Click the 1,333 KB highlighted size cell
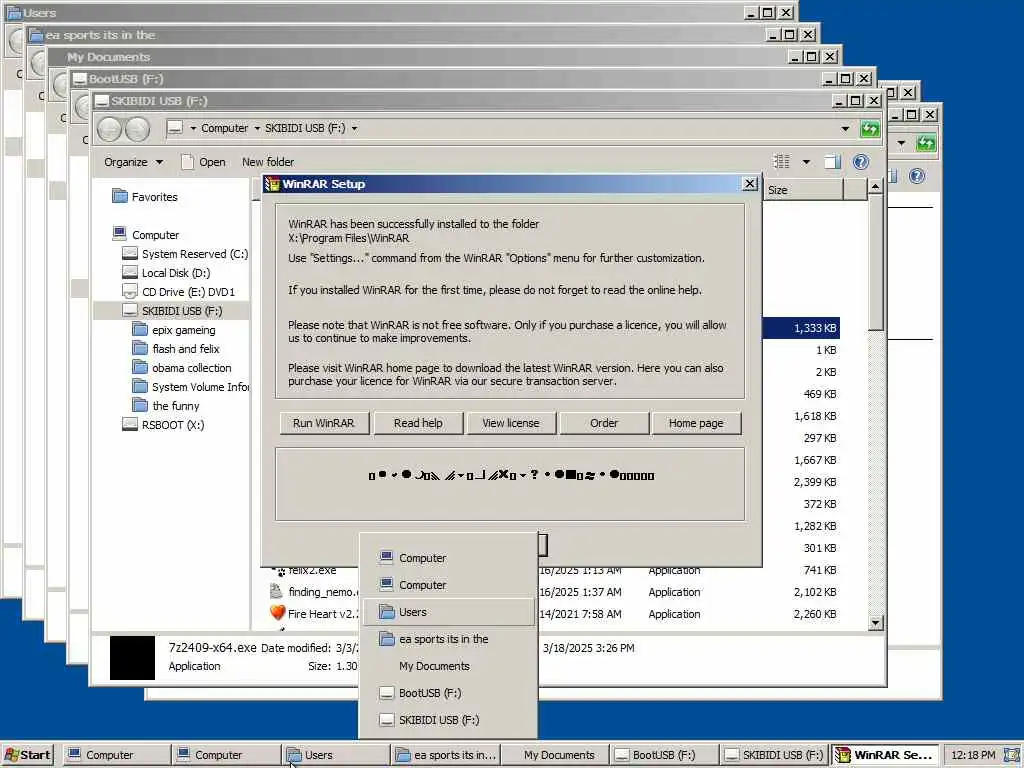 tap(801, 328)
